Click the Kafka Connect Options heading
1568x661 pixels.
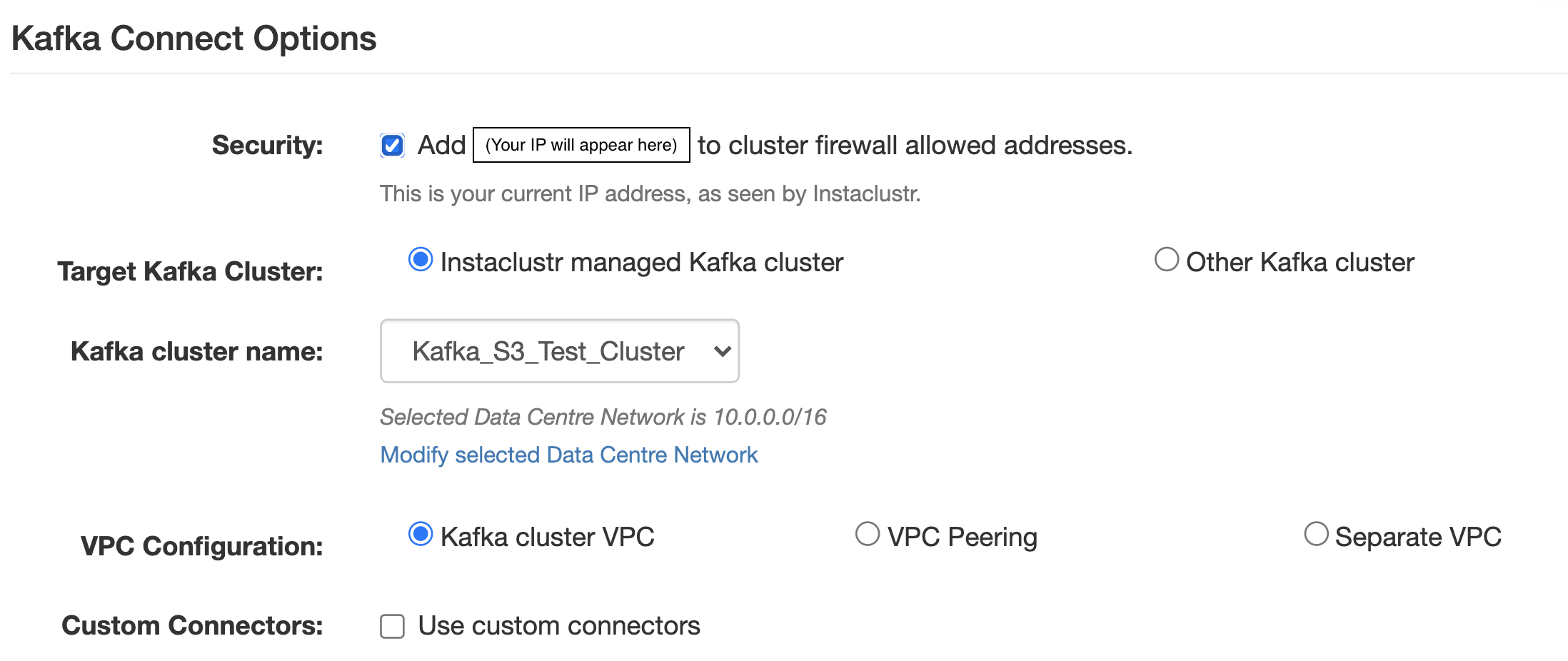point(194,39)
